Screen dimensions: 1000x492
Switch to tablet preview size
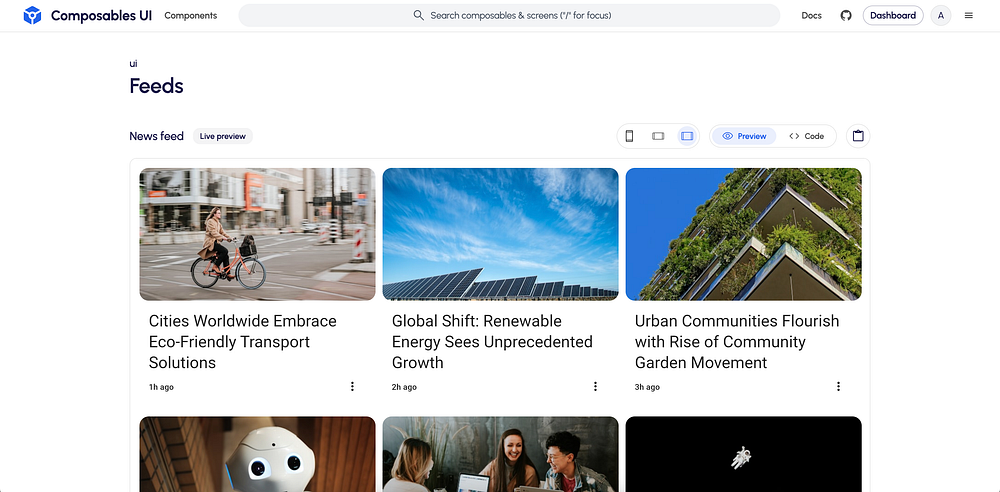click(x=658, y=136)
